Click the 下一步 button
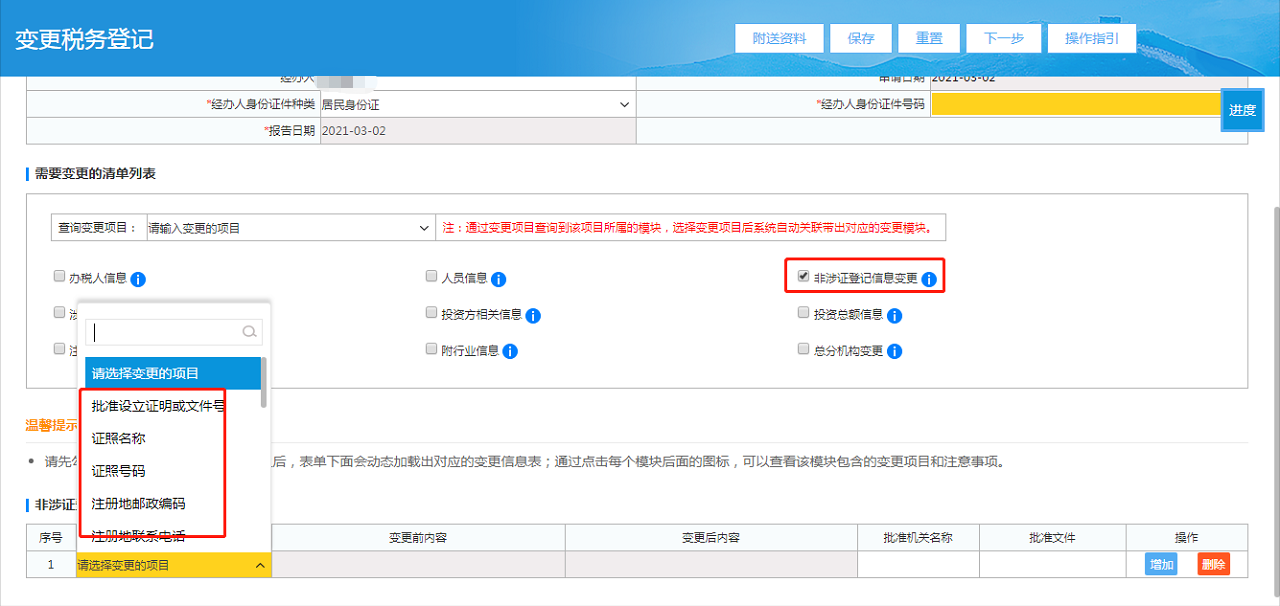 (x=1003, y=38)
